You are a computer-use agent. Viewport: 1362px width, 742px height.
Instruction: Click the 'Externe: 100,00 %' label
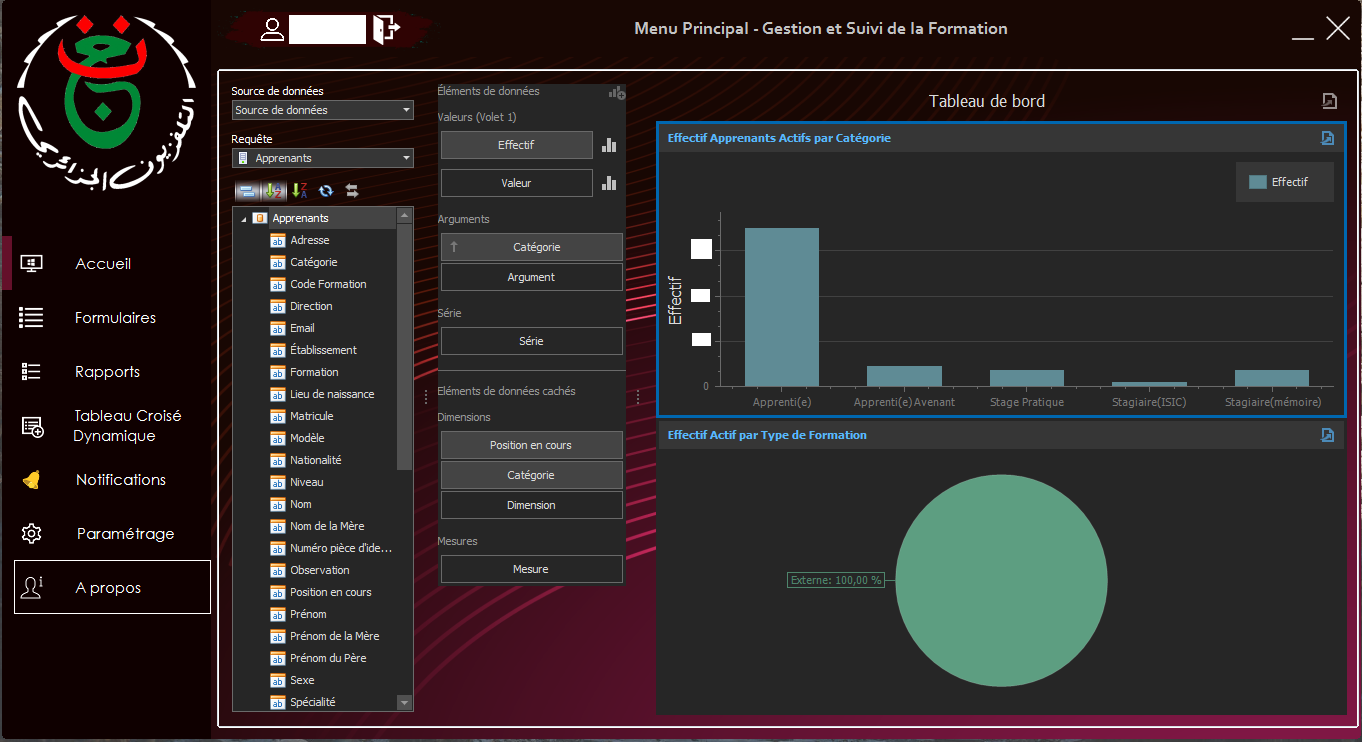pyautogui.click(x=836, y=580)
